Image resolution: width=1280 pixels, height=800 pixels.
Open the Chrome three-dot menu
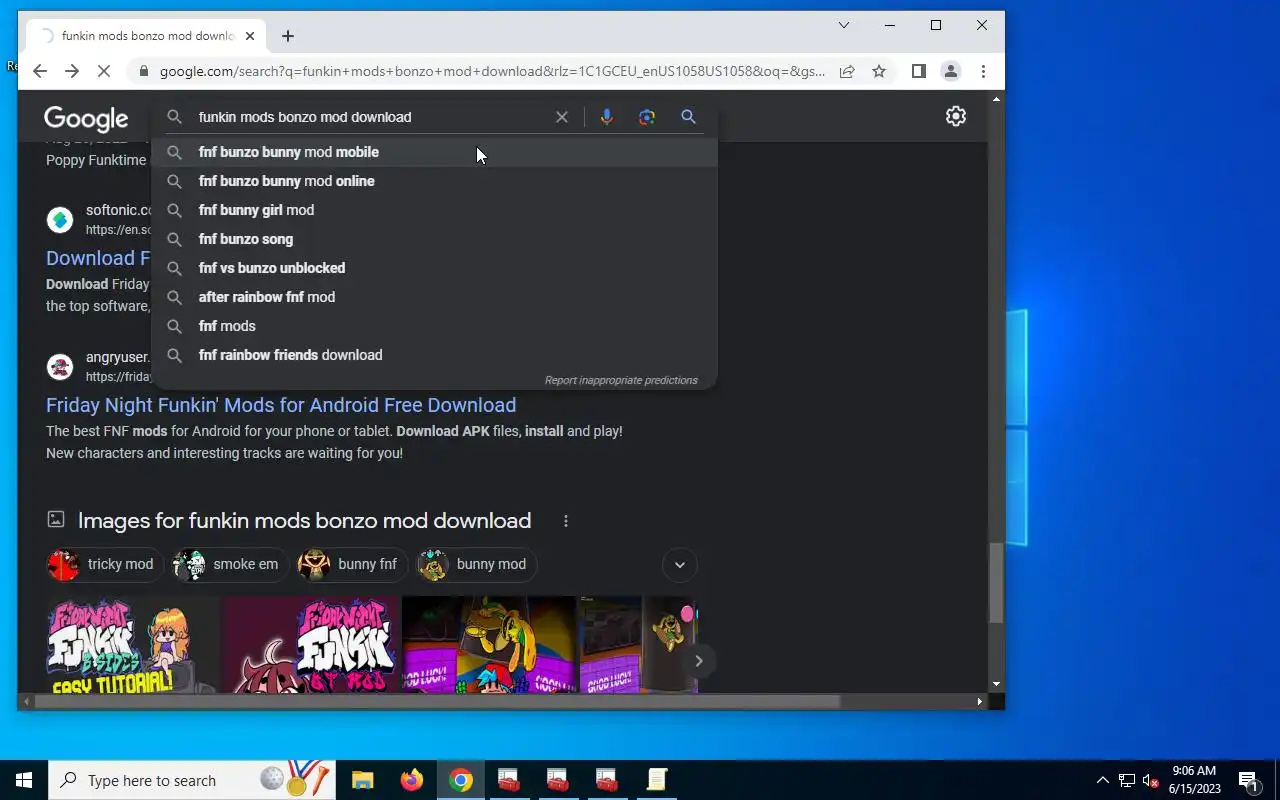tap(983, 71)
